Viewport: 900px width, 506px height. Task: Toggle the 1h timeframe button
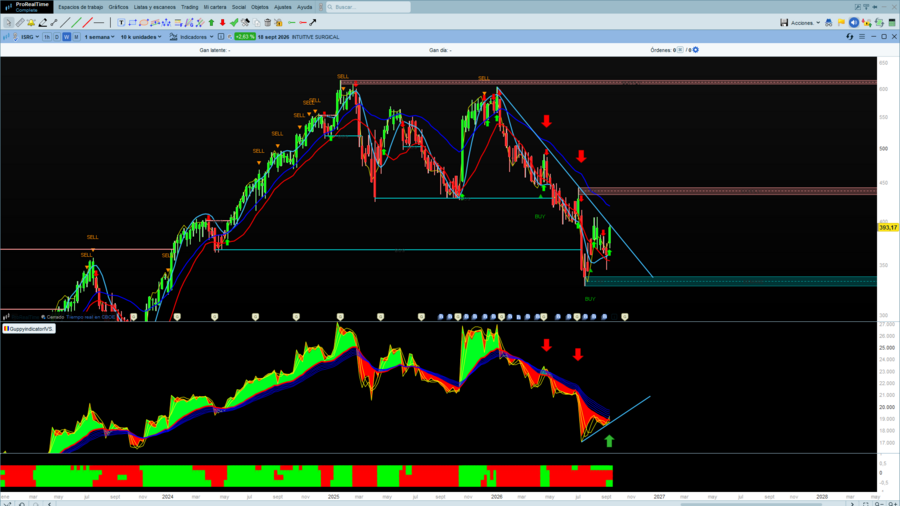pyautogui.click(x=47, y=37)
